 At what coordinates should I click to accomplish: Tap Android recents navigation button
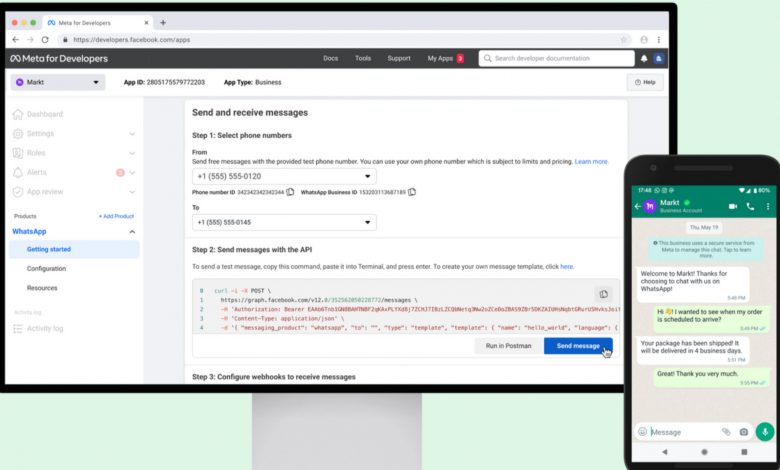744,452
